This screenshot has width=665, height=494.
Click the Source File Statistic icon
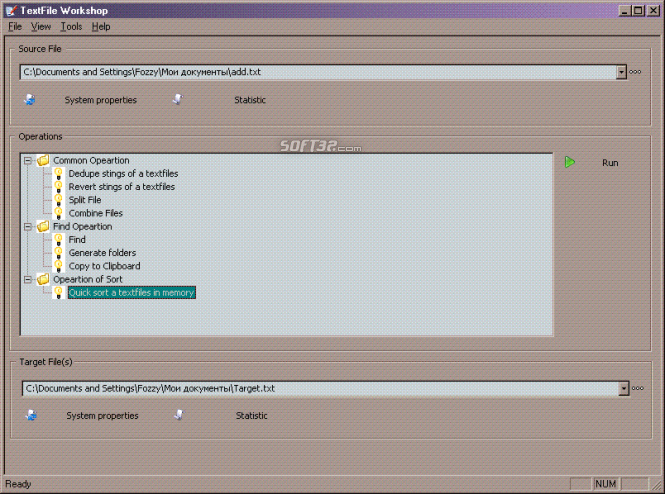tap(177, 100)
